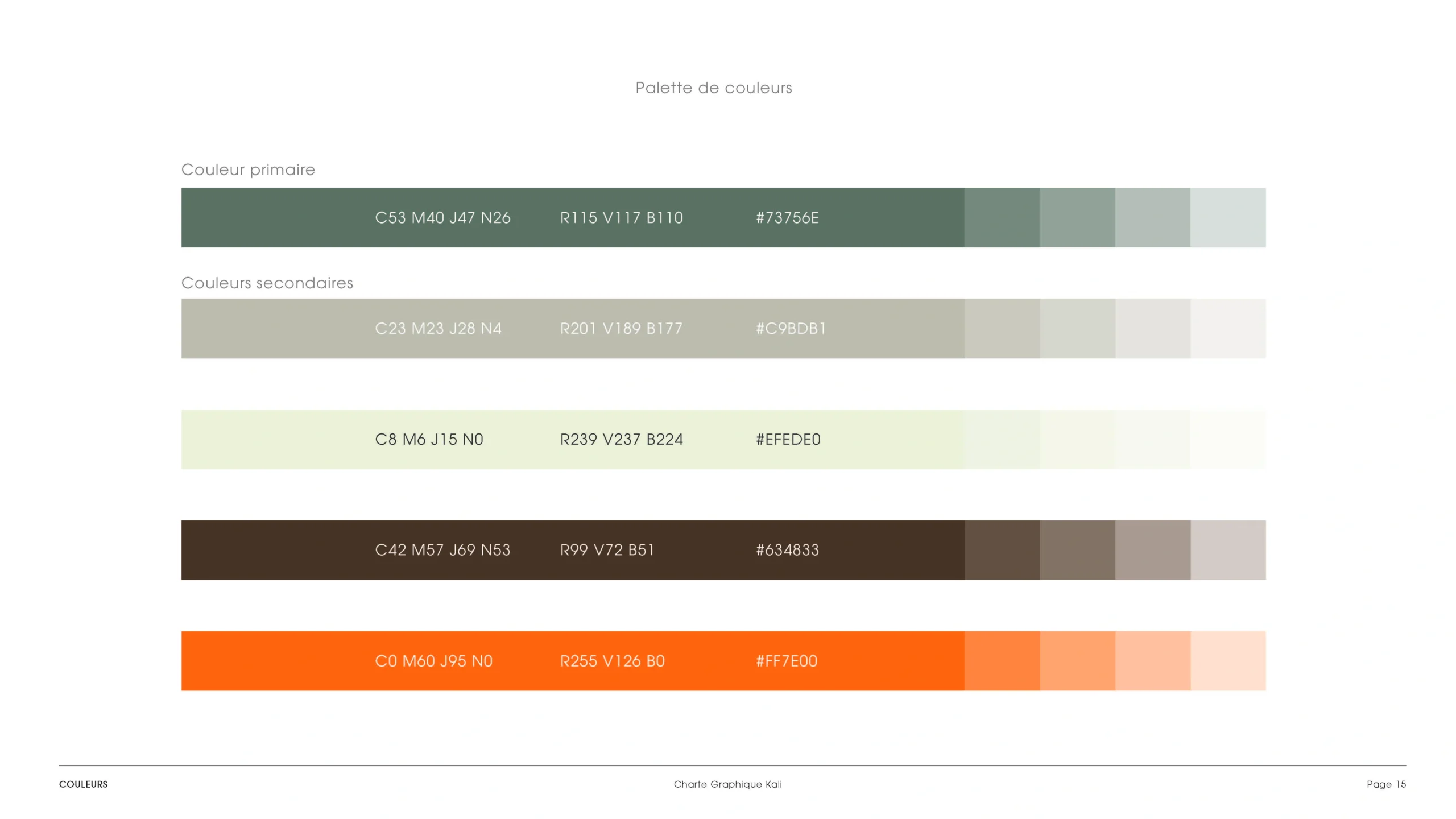Pick the first tint of the brown row
The width and height of the screenshot is (1456, 819).
1002,550
